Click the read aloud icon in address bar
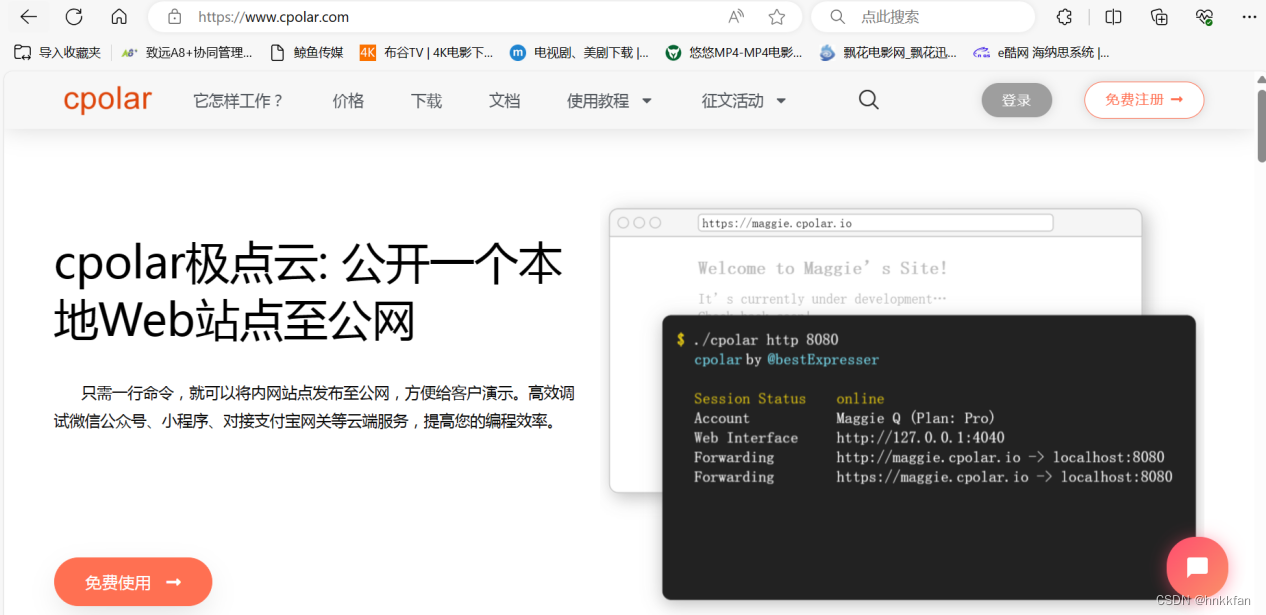Screen dimensions: 1266x615 point(737,17)
